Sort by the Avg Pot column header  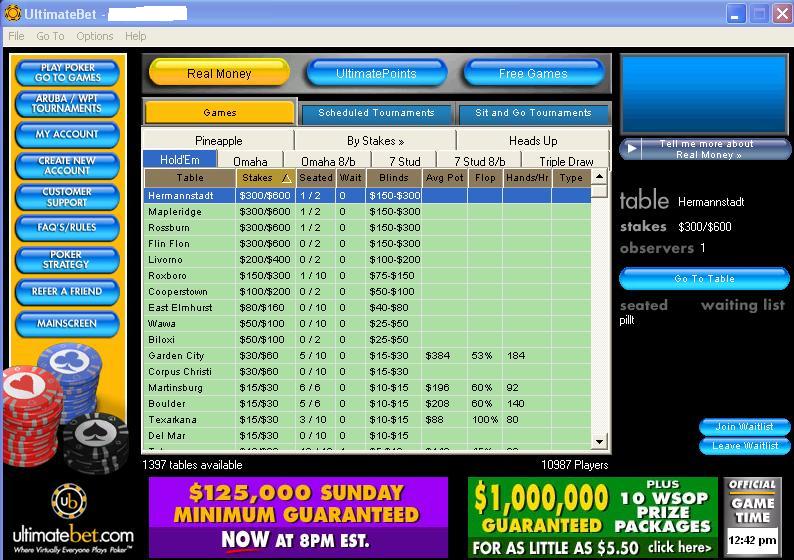tap(445, 178)
